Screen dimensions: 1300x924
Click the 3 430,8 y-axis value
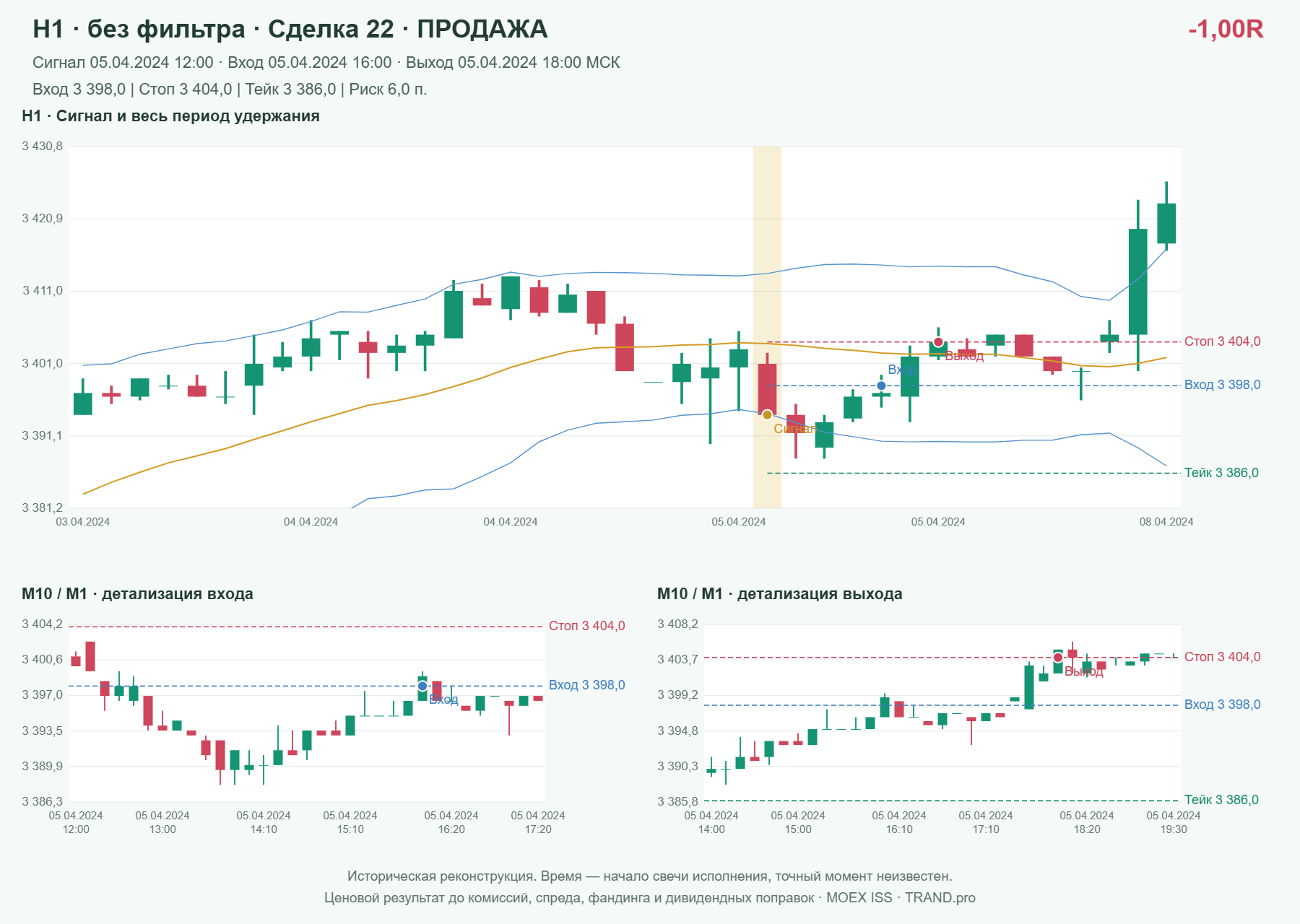tap(43, 147)
